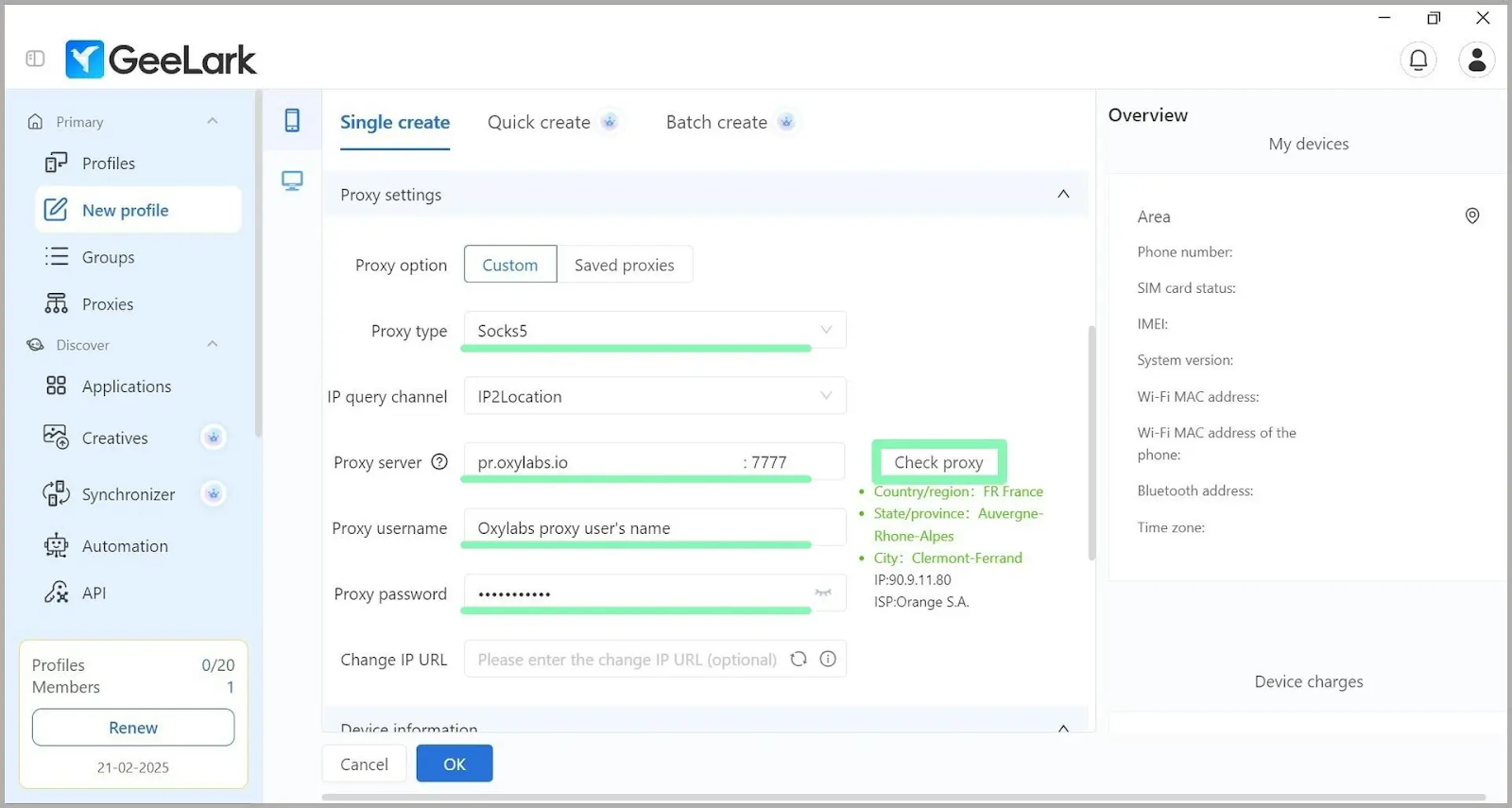The image size is (1512, 808).
Task: Collapse the Device information section chevron
Action: (x=1063, y=728)
